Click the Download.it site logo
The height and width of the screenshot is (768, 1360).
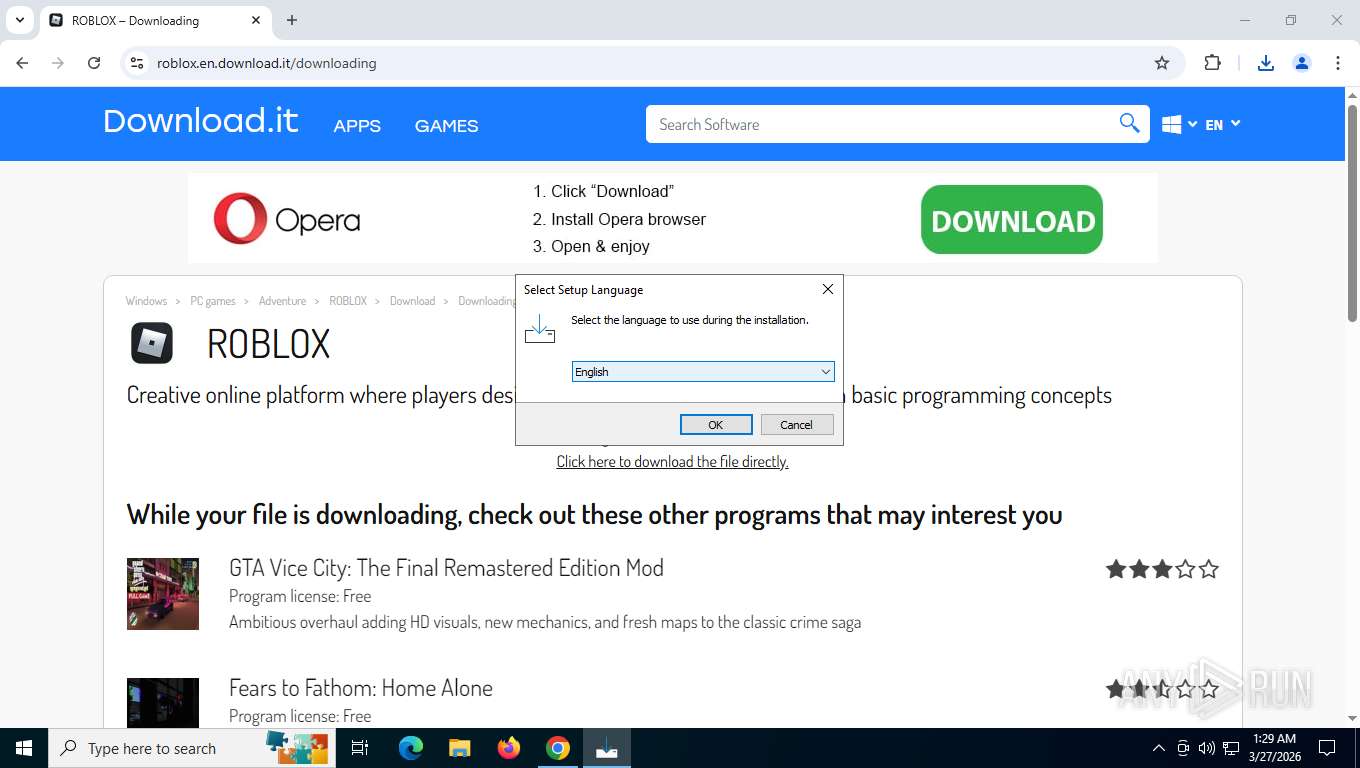pyautogui.click(x=201, y=121)
